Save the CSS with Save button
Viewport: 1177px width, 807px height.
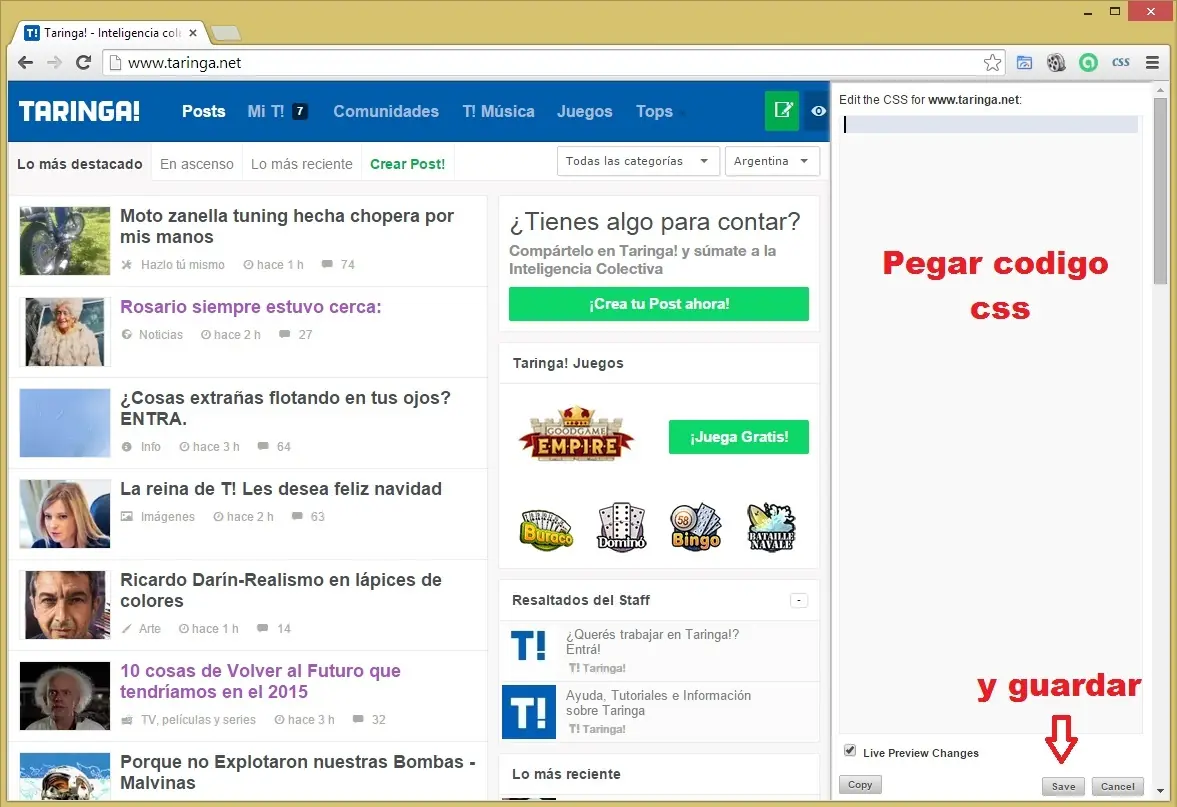[x=1063, y=786]
